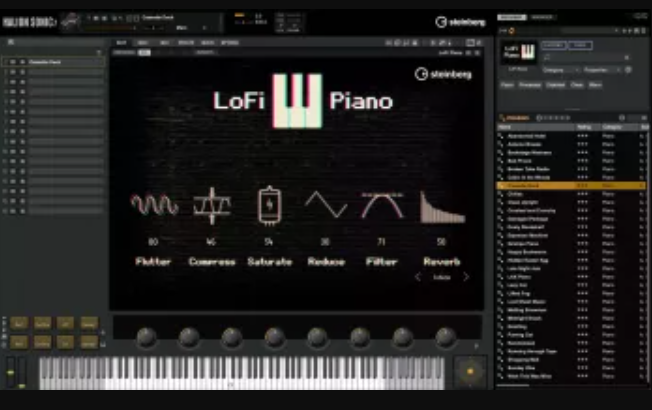
Task: Click the Reduce value 36
Action: 325,242
